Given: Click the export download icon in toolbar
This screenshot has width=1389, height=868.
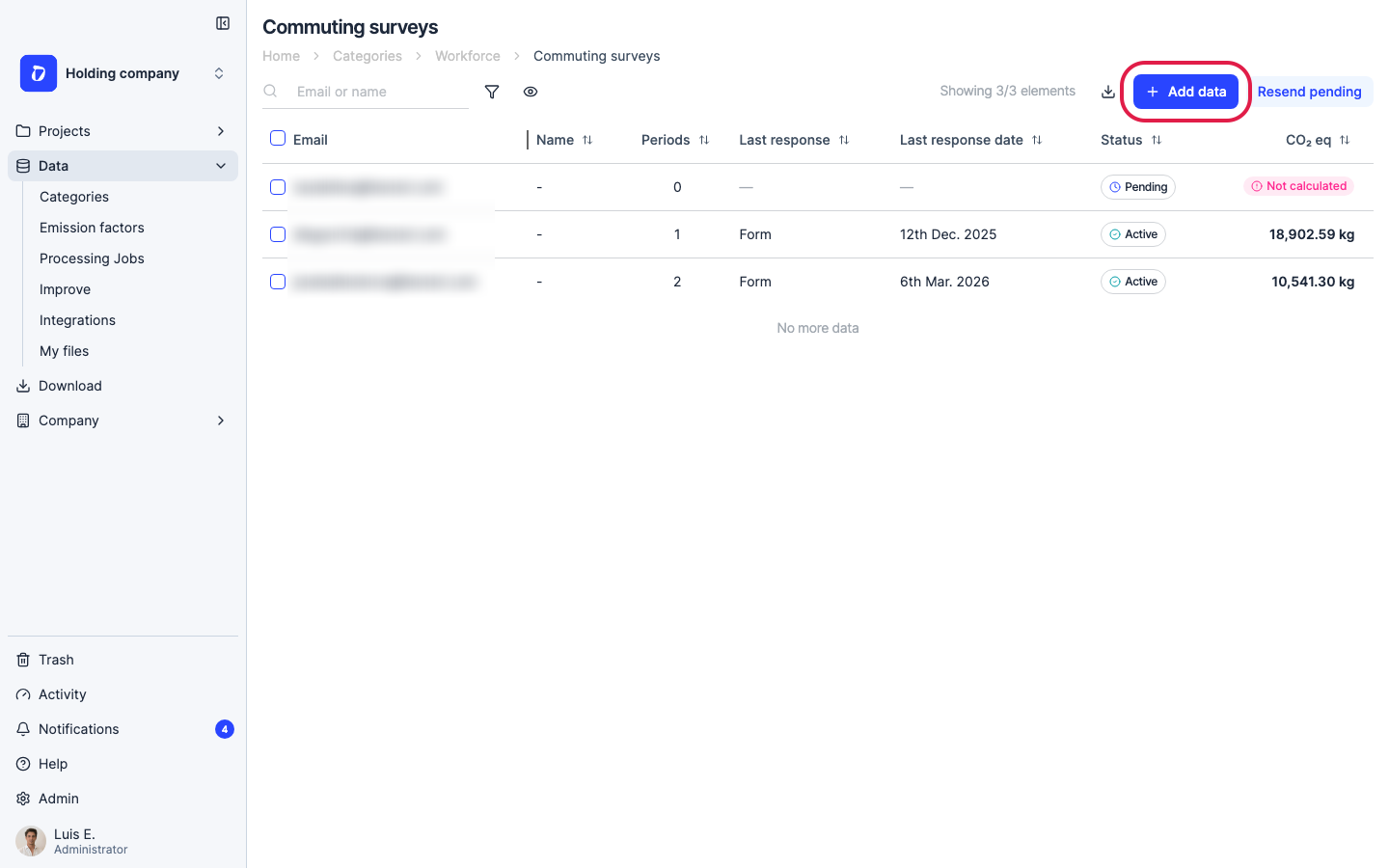Looking at the screenshot, I should pyautogui.click(x=1108, y=92).
